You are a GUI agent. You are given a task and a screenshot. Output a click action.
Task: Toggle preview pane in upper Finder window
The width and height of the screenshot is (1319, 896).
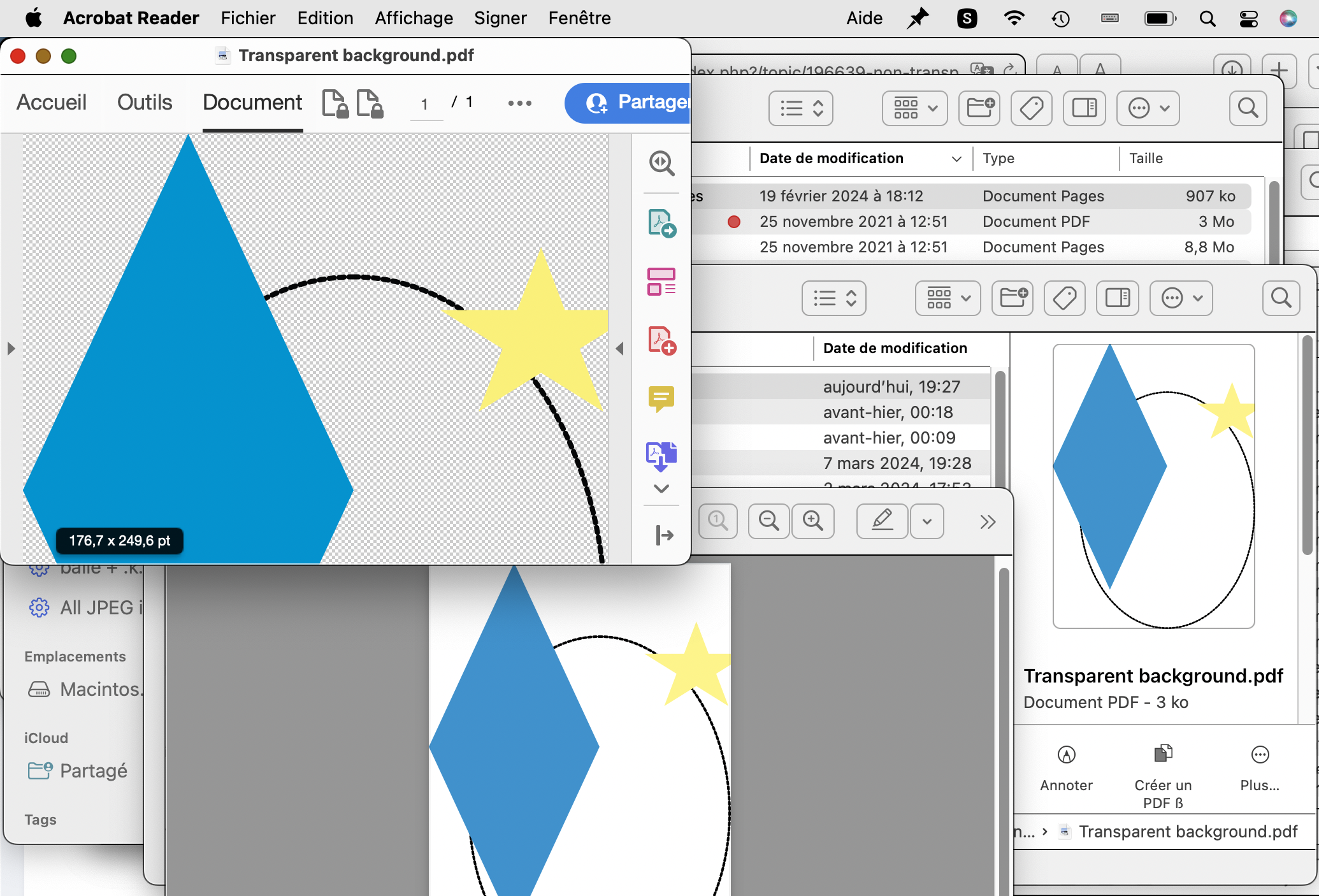[x=1084, y=108]
